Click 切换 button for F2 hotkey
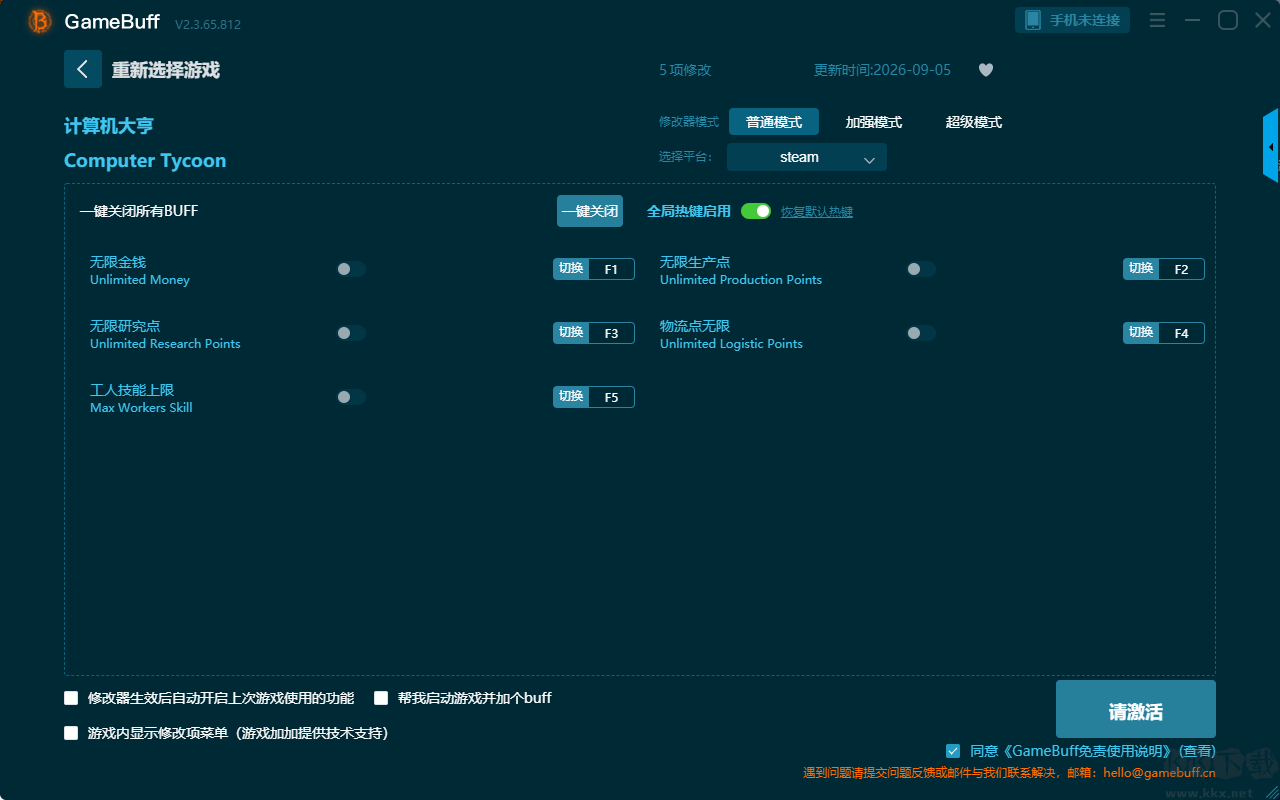Image resolution: width=1280 pixels, height=800 pixels. click(x=1141, y=269)
